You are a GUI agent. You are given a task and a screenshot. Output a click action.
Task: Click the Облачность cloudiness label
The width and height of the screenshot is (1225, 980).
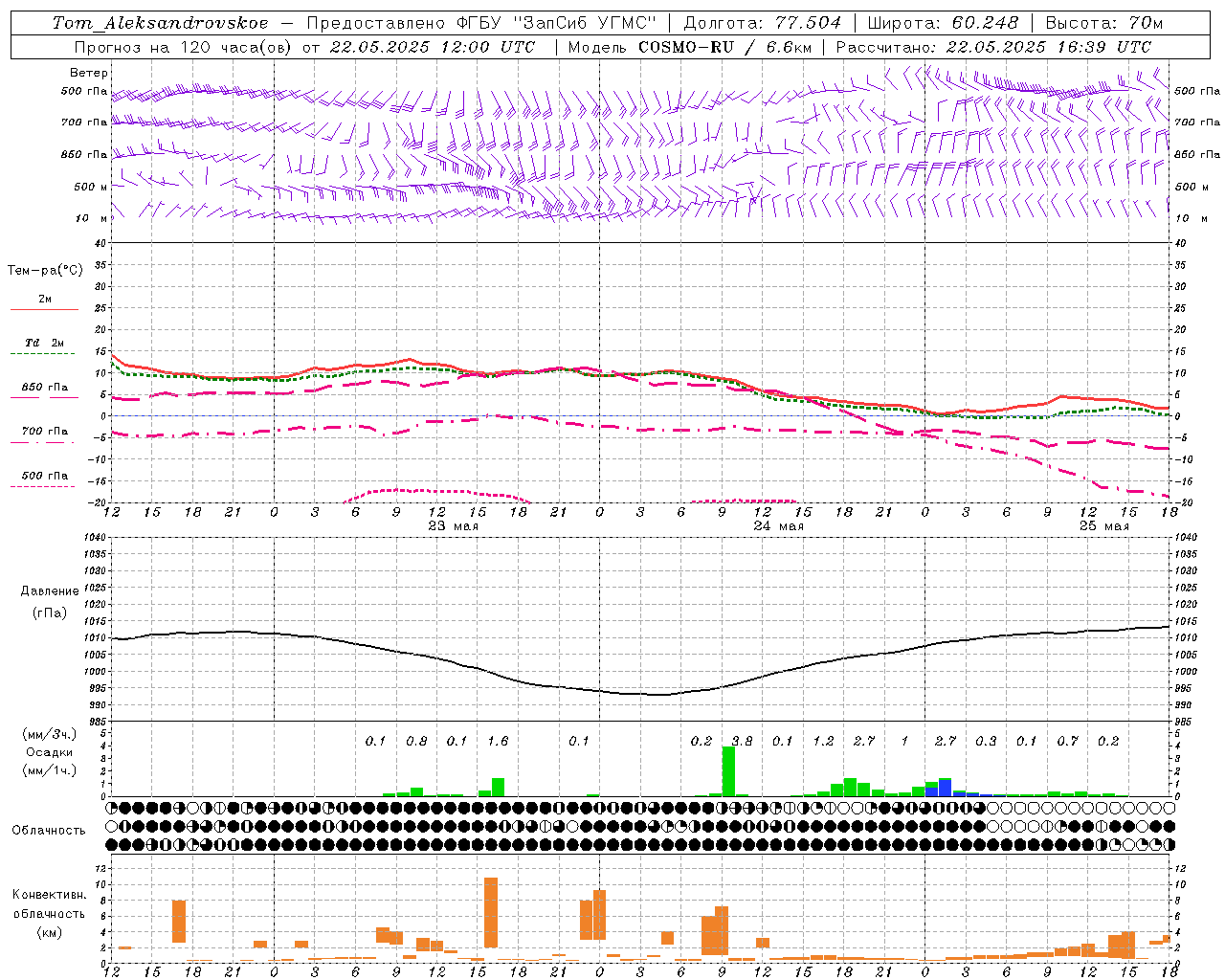tap(49, 830)
